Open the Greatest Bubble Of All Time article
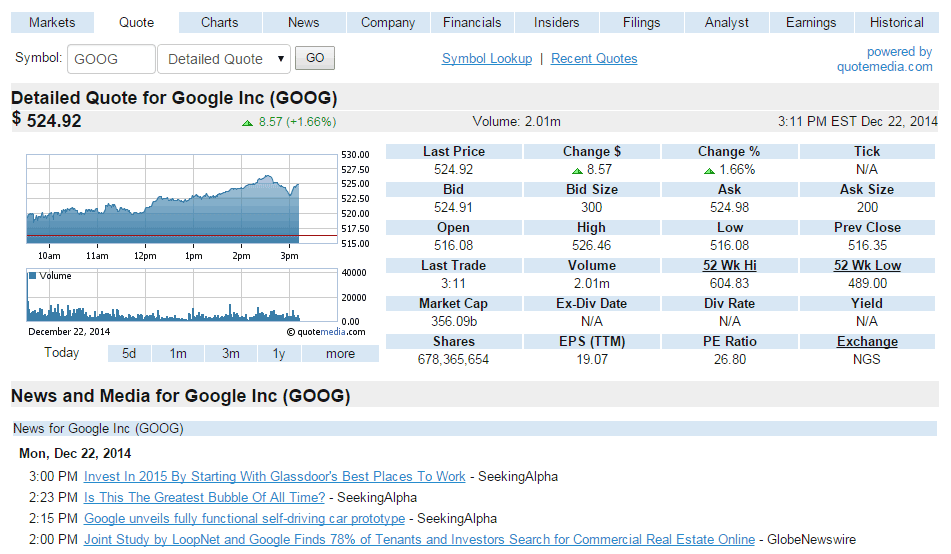Image resolution: width=951 pixels, height=554 pixels. (x=204, y=498)
